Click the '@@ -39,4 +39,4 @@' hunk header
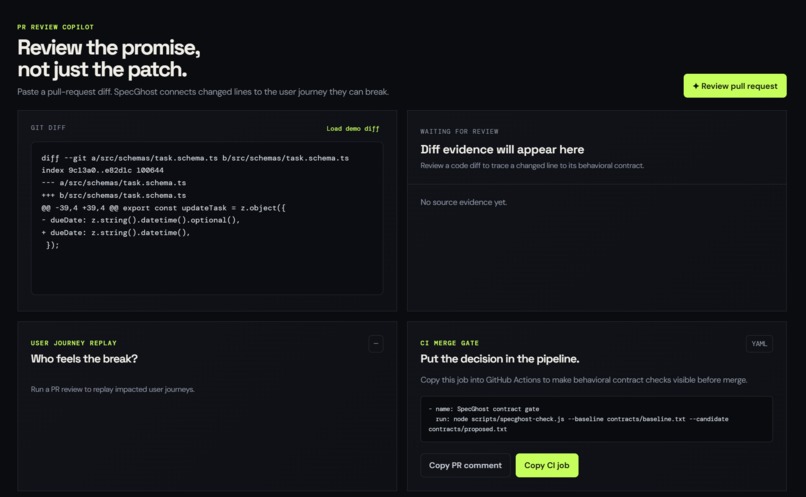Image resolution: width=806 pixels, height=497 pixels. coord(163,208)
